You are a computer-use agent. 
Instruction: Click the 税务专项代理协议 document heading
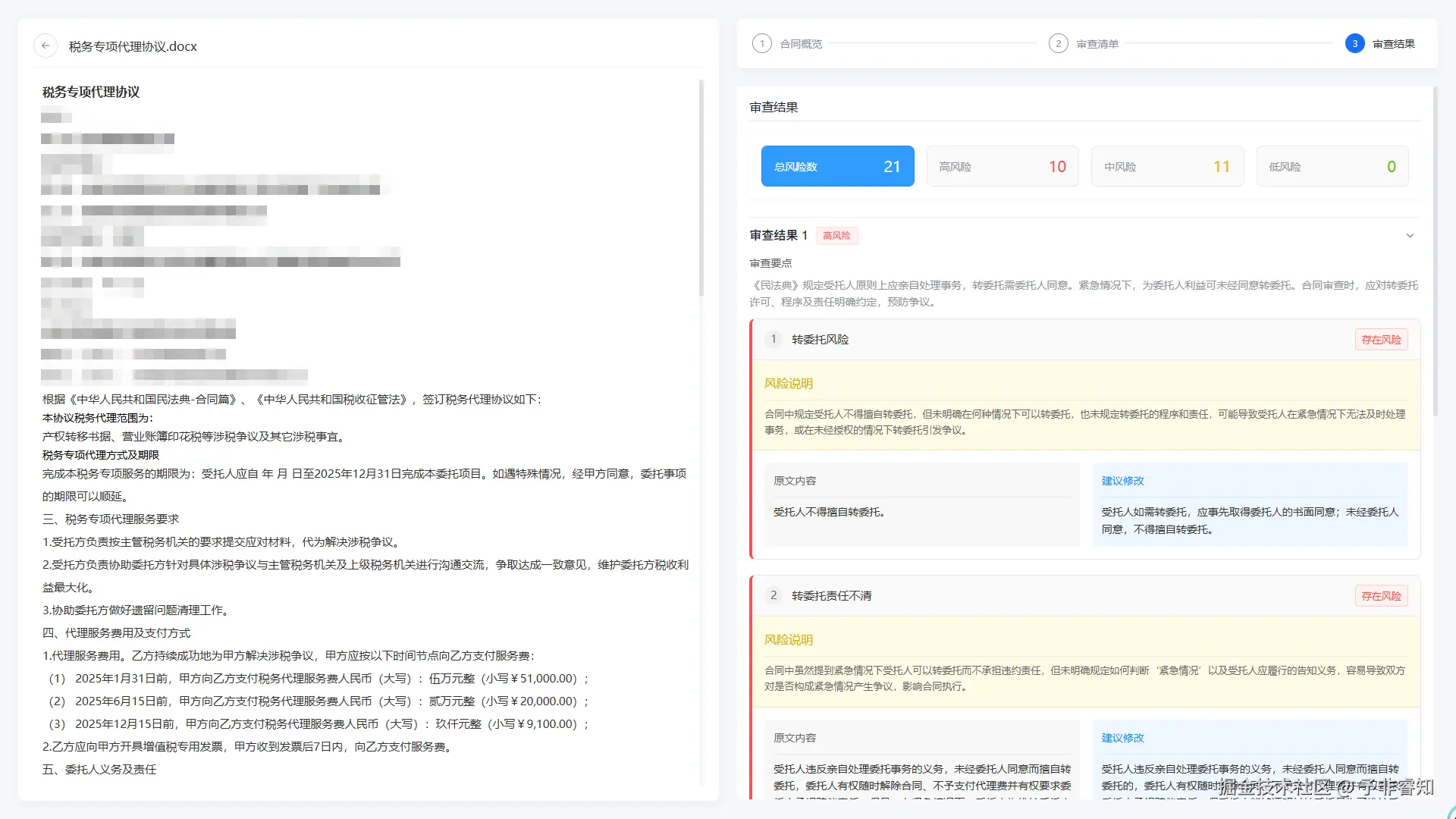click(x=91, y=92)
